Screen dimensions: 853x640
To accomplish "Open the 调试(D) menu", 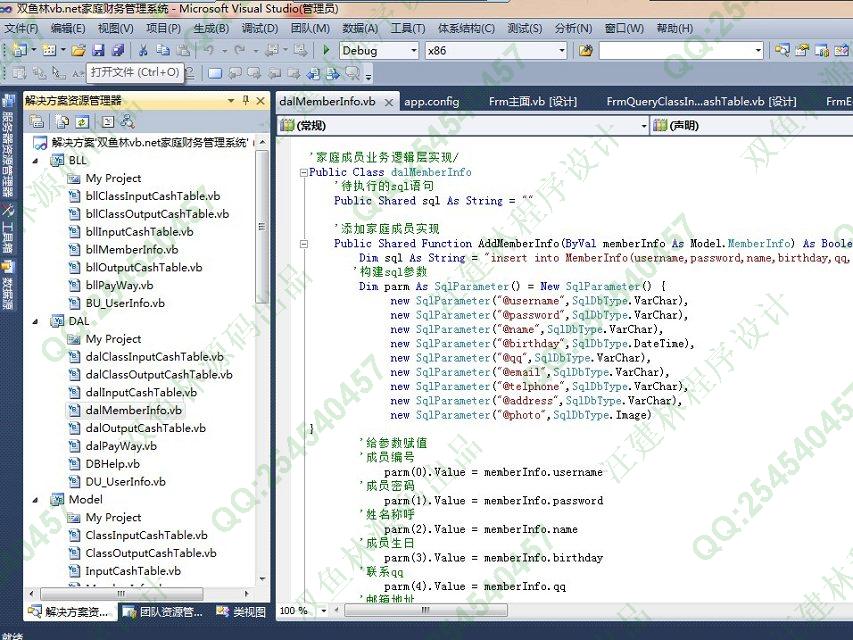I will click(x=259, y=28).
